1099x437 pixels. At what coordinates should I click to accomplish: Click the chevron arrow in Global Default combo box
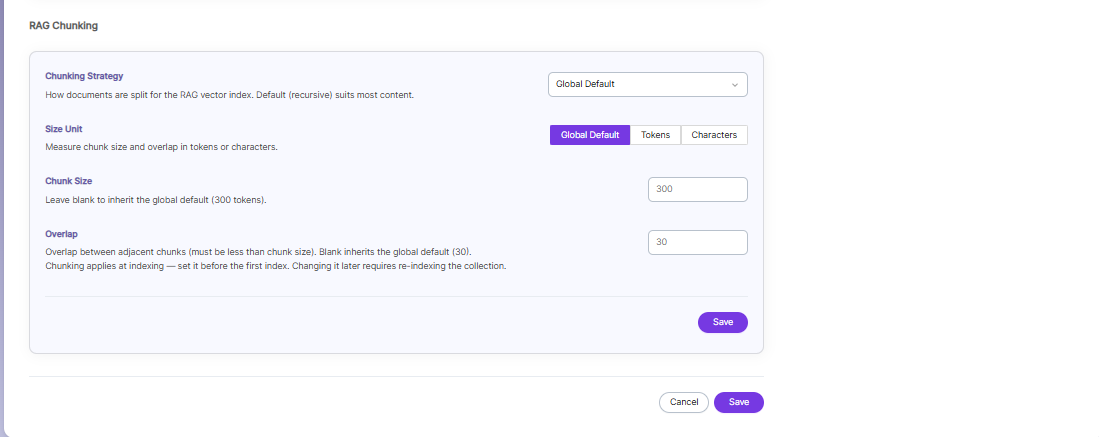click(x=735, y=85)
